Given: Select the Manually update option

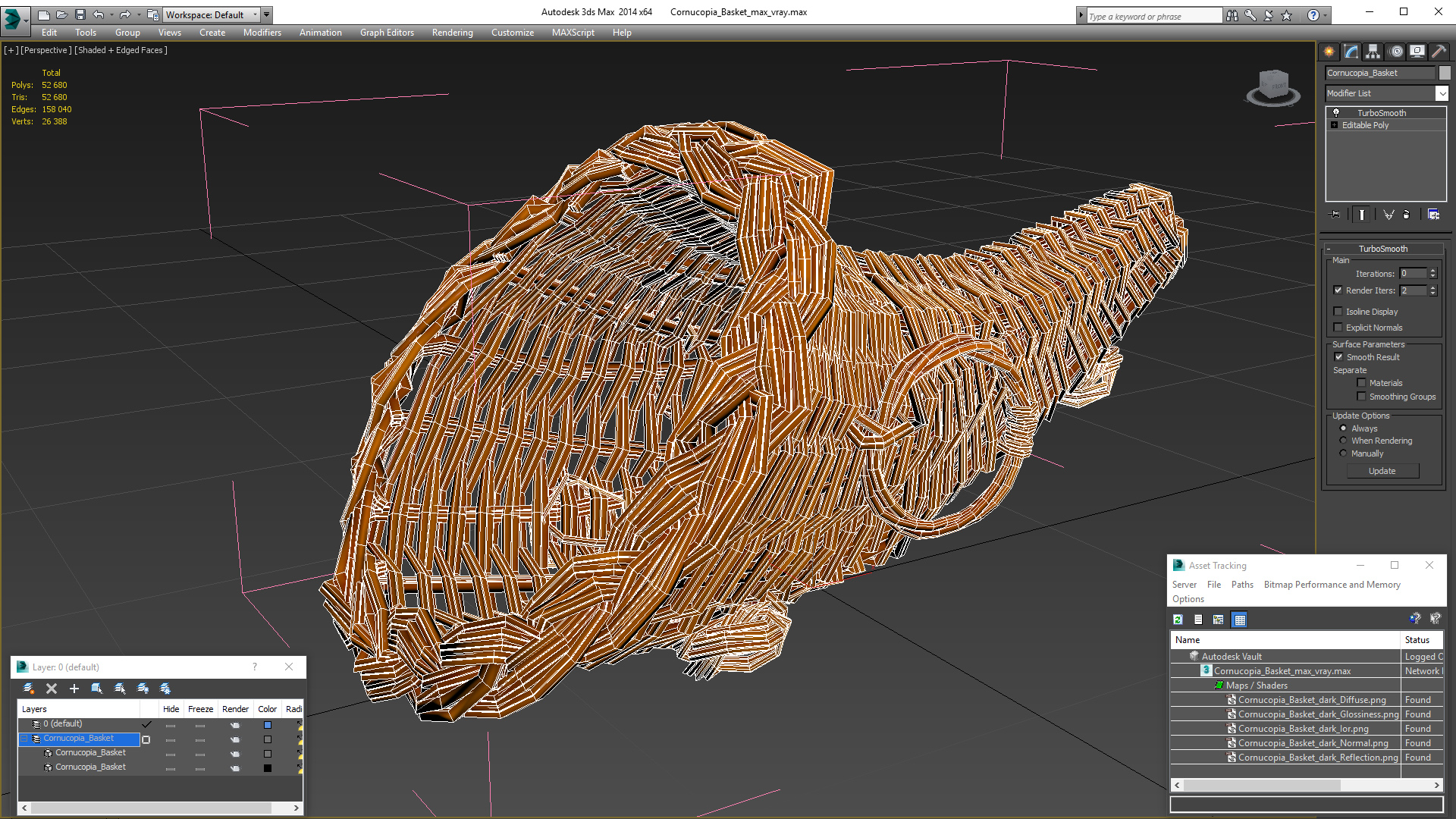Looking at the screenshot, I should click(1344, 453).
